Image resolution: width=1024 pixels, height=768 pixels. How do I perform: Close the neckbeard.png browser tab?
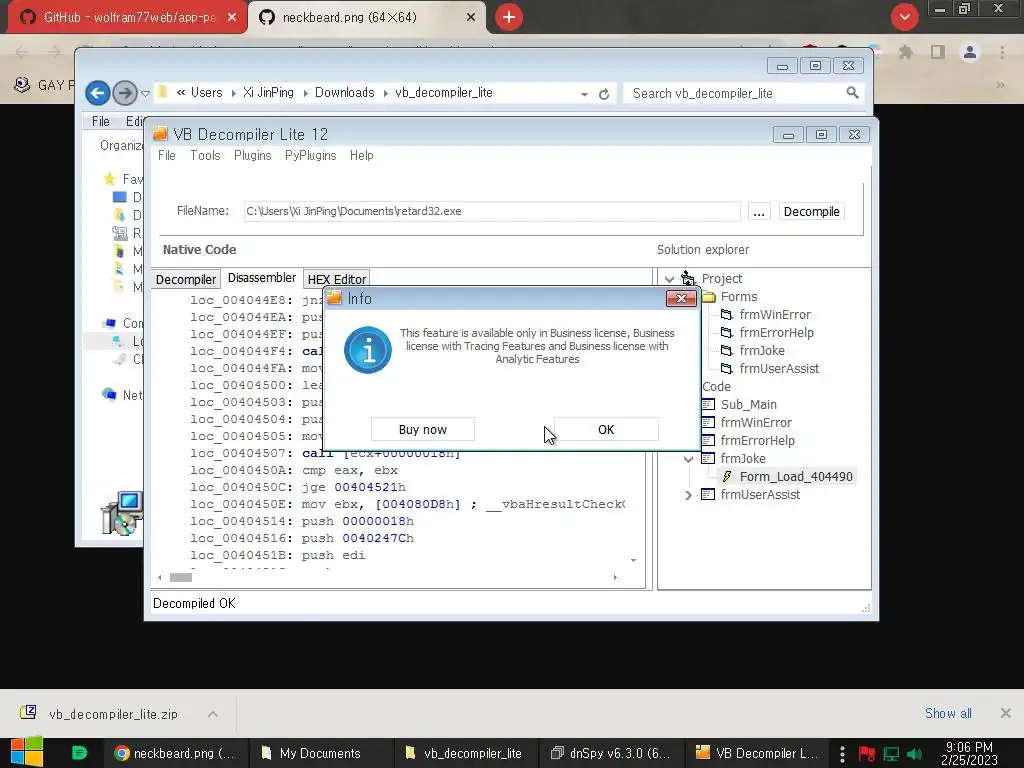coord(471,18)
